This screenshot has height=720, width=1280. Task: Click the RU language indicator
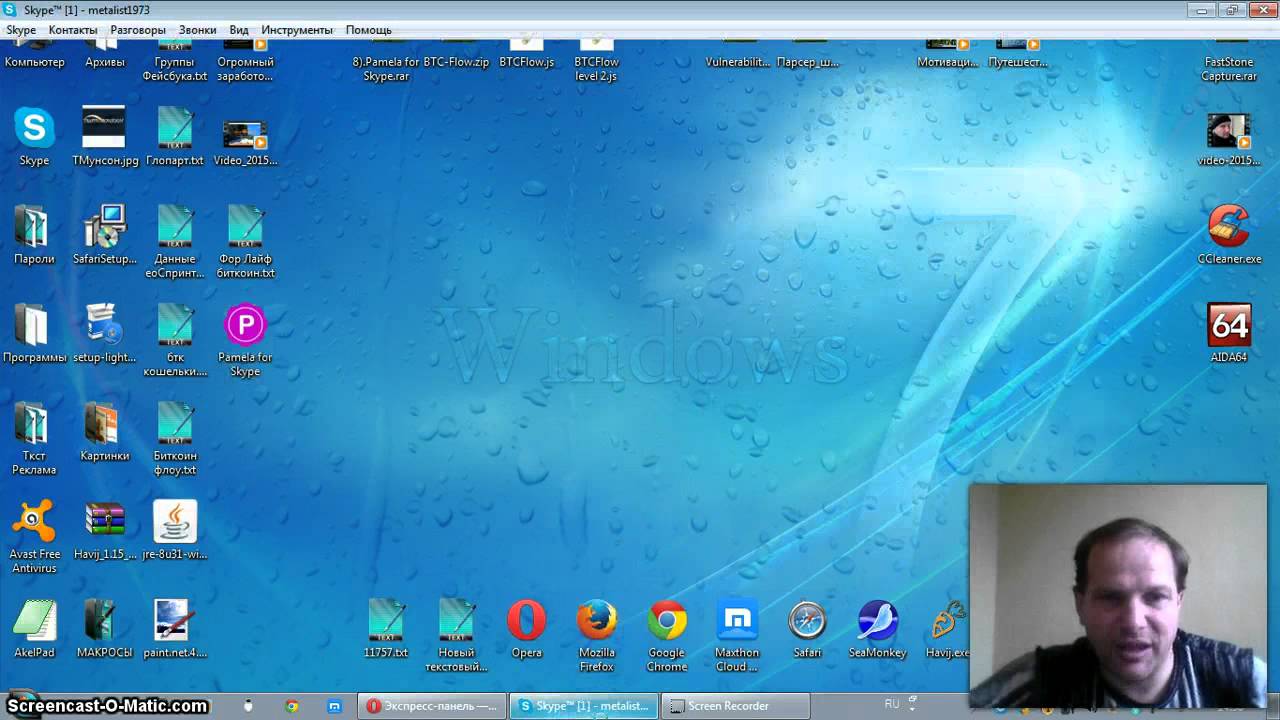[x=892, y=704]
